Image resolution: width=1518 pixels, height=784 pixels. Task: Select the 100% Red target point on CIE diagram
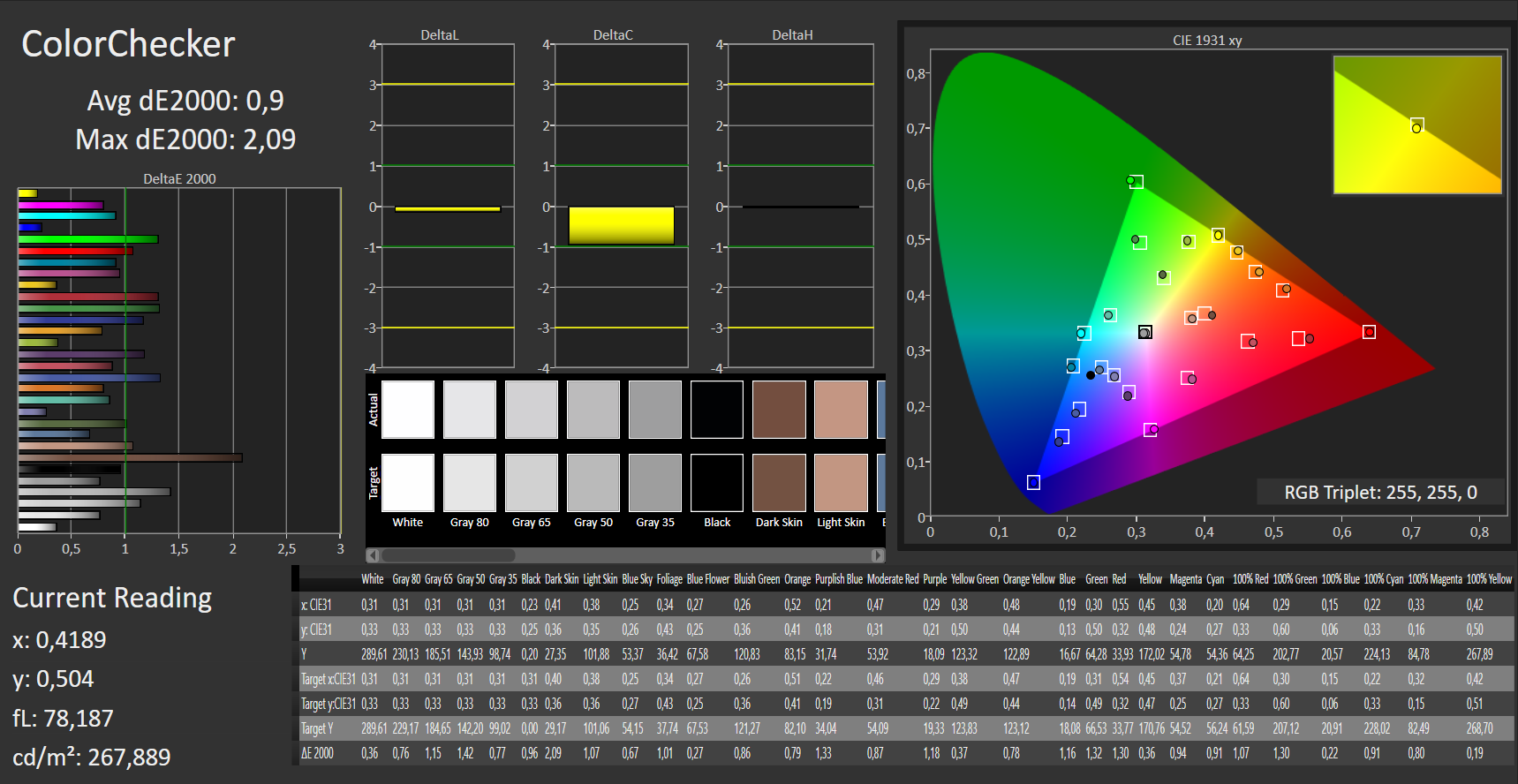(x=1369, y=332)
